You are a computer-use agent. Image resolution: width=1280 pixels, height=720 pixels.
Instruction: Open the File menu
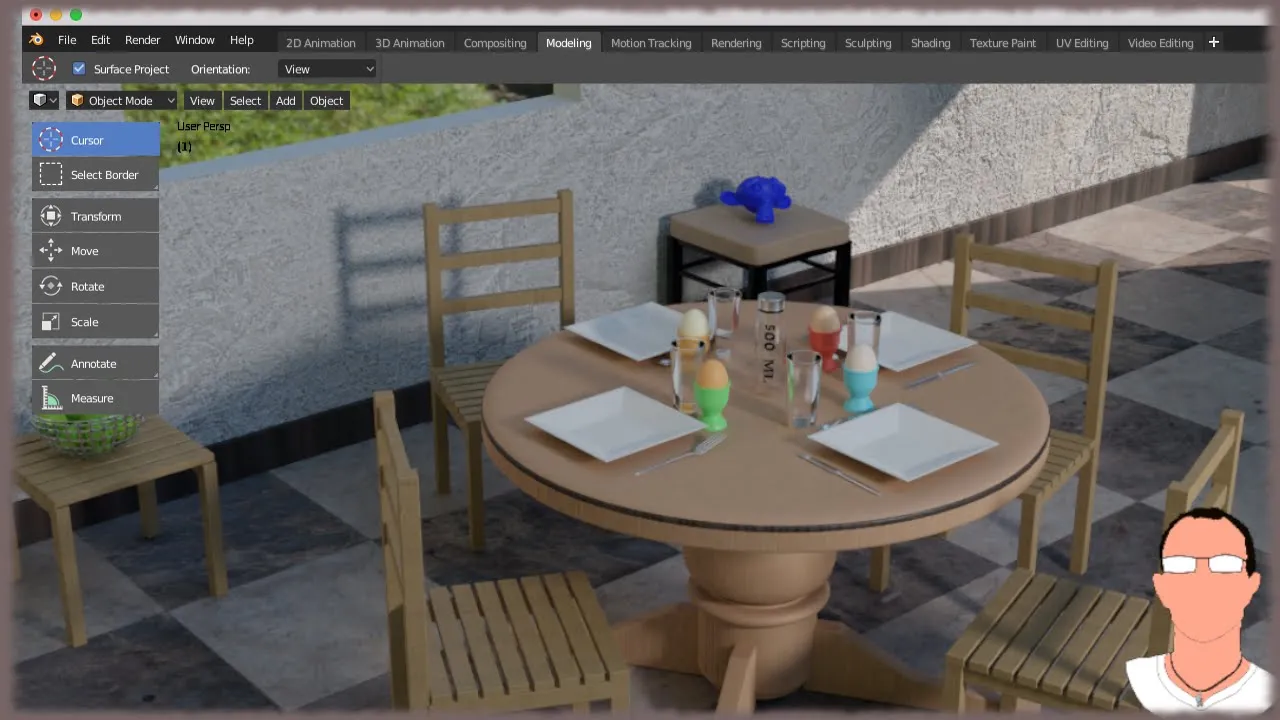(67, 40)
